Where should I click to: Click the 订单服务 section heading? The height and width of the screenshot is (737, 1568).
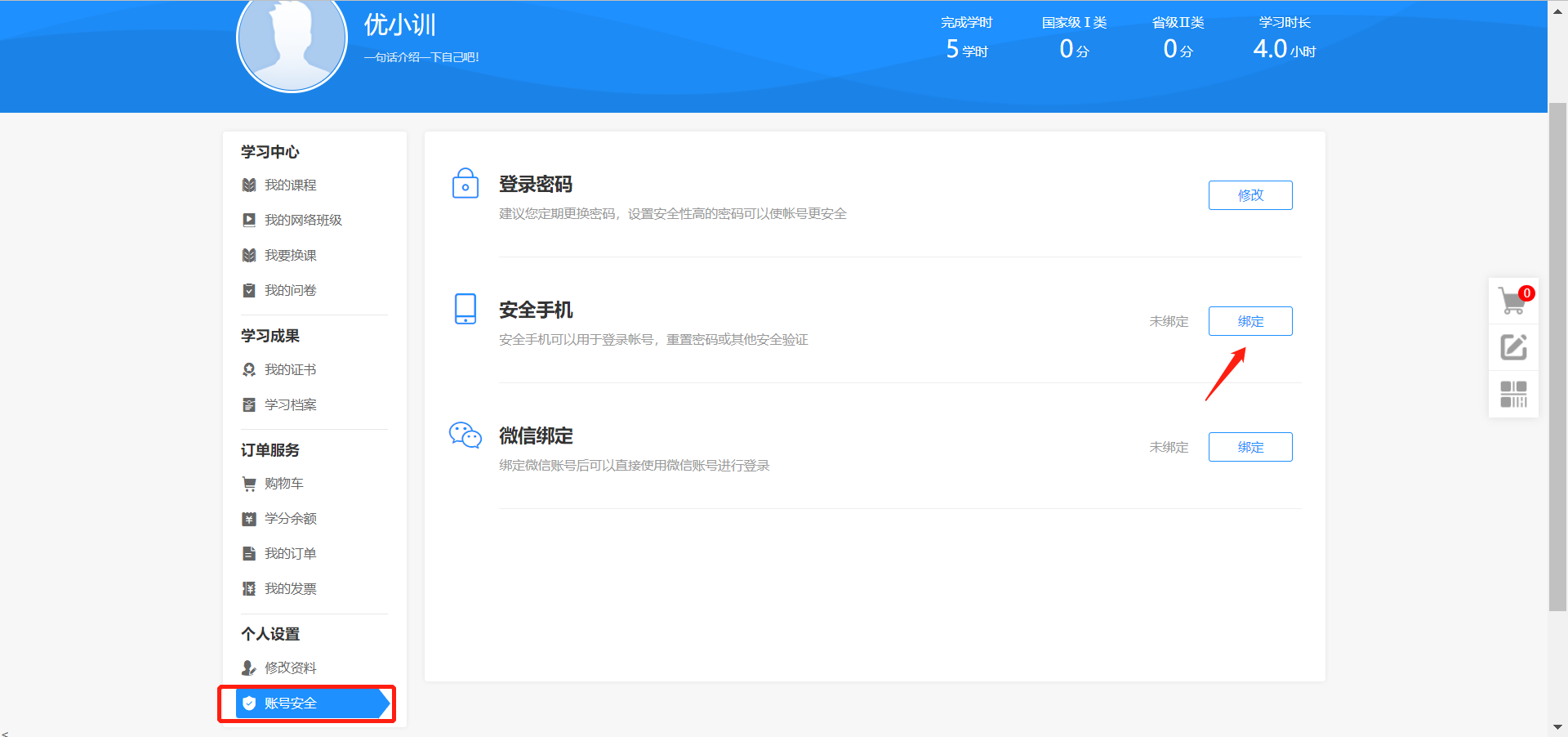(x=270, y=450)
